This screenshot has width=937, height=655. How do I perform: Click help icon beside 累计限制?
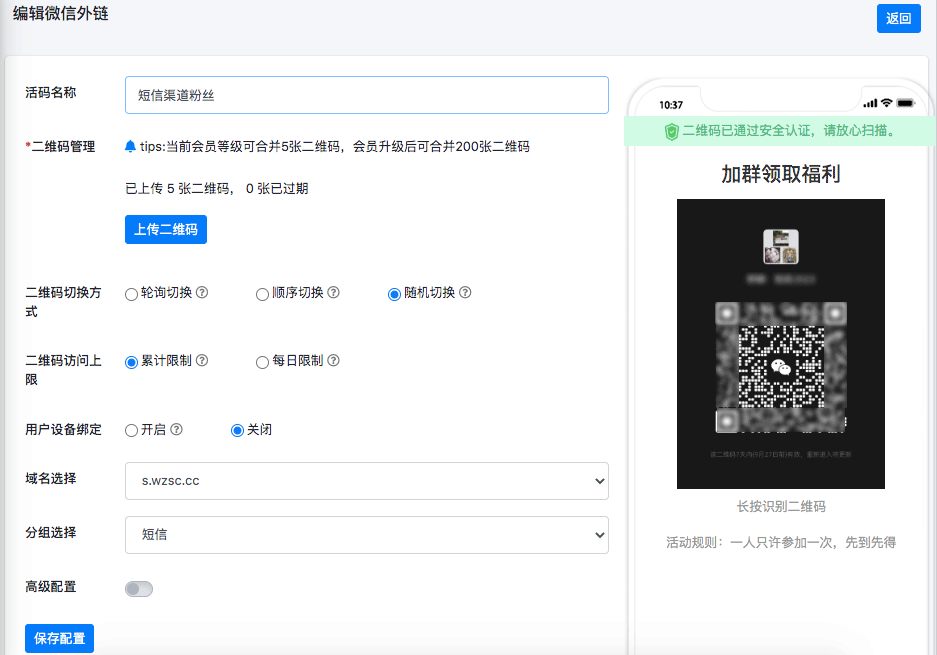coord(202,361)
